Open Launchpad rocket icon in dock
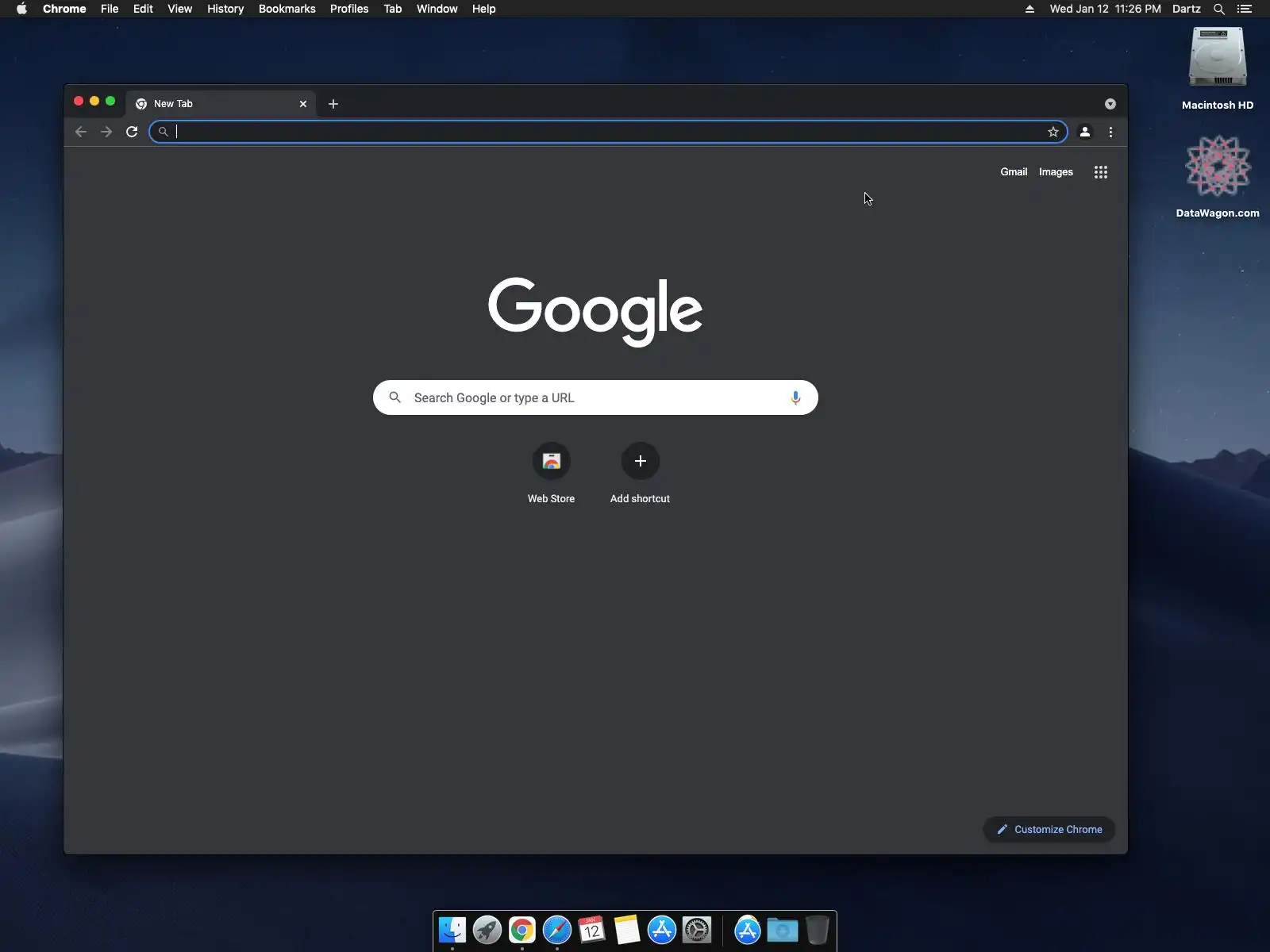Viewport: 1270px width, 952px height. pos(487,930)
